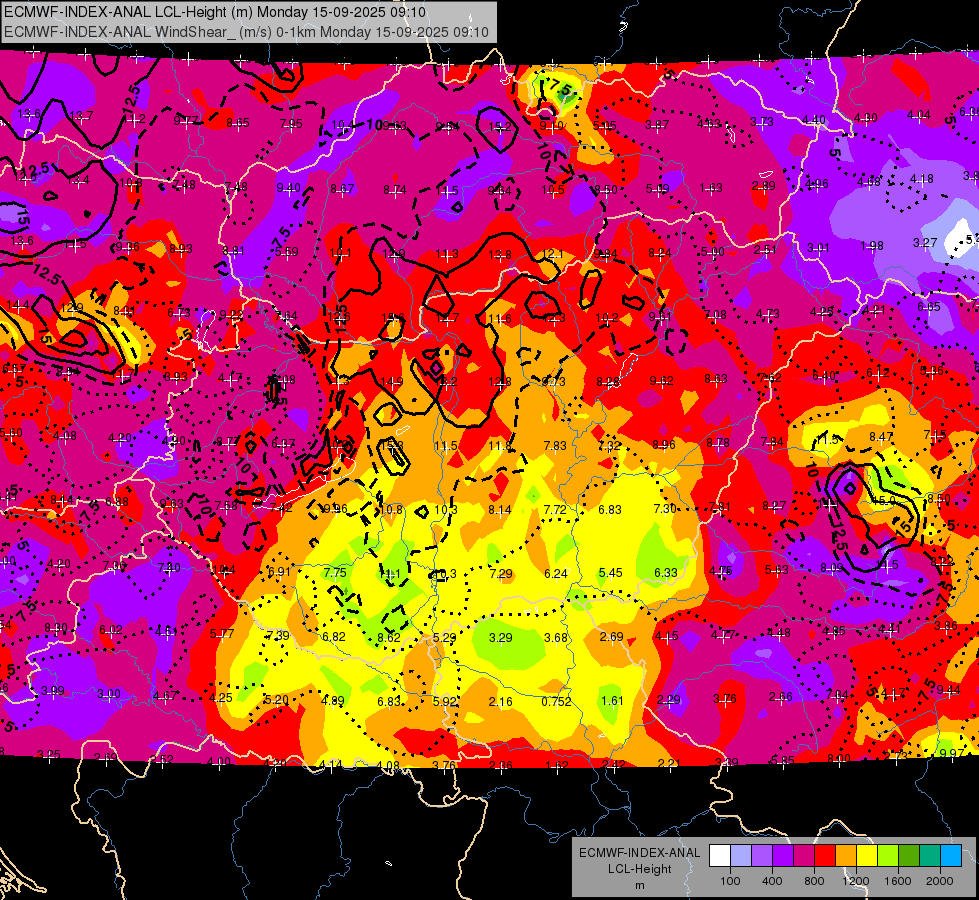Select the orange legend color swatch
Image resolution: width=979 pixels, height=900 pixels.
(846, 856)
